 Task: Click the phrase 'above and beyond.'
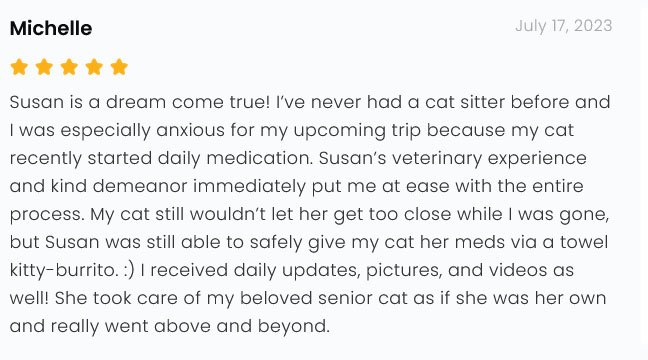click(242, 327)
